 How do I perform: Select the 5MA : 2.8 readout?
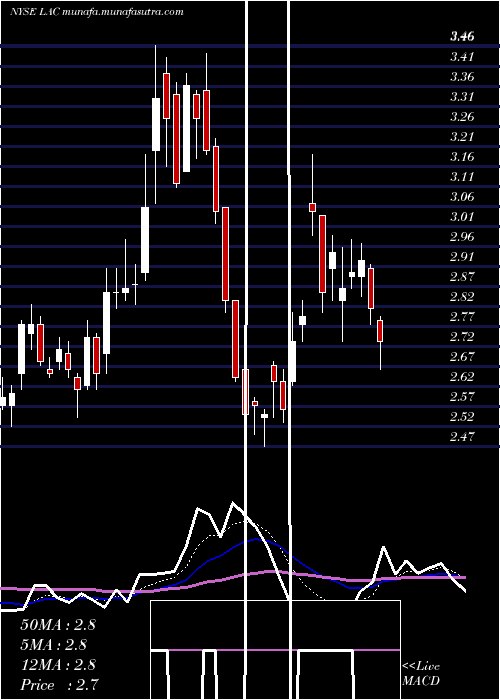pos(54,645)
